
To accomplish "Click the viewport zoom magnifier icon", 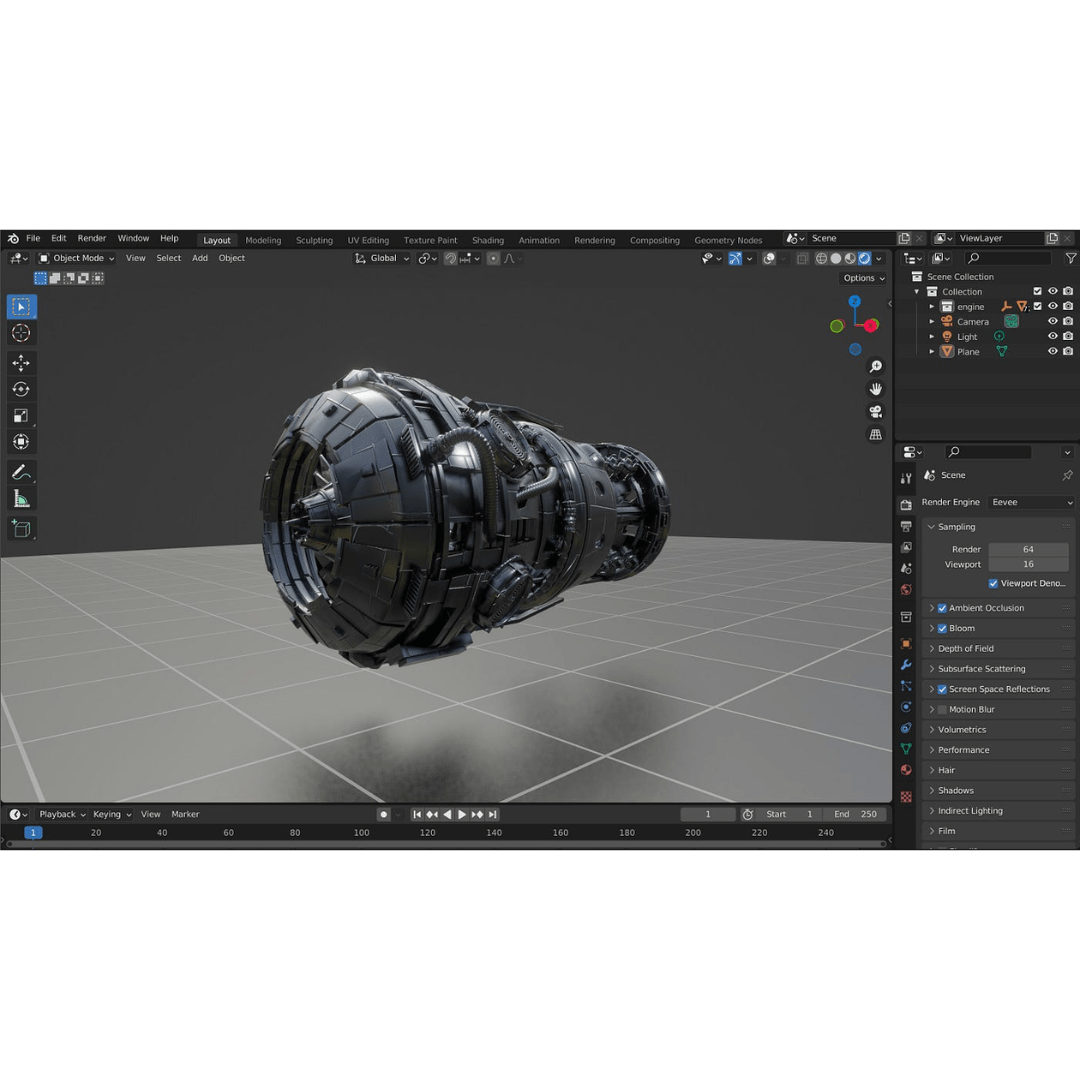I will point(875,366).
